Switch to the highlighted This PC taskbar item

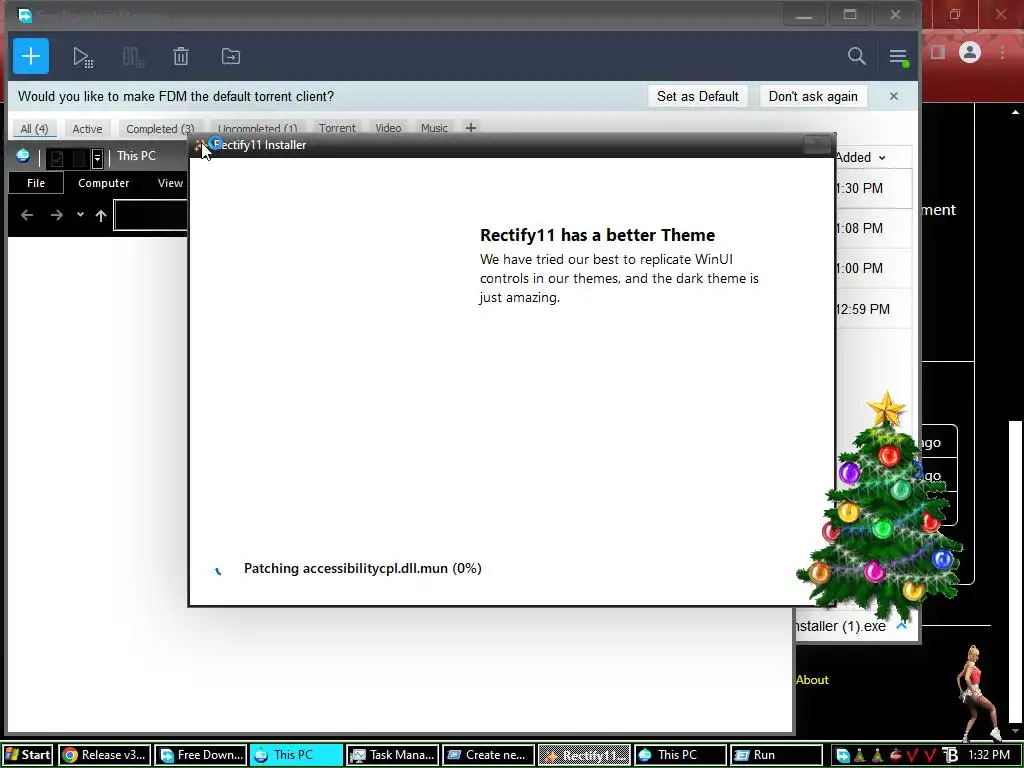click(296, 755)
